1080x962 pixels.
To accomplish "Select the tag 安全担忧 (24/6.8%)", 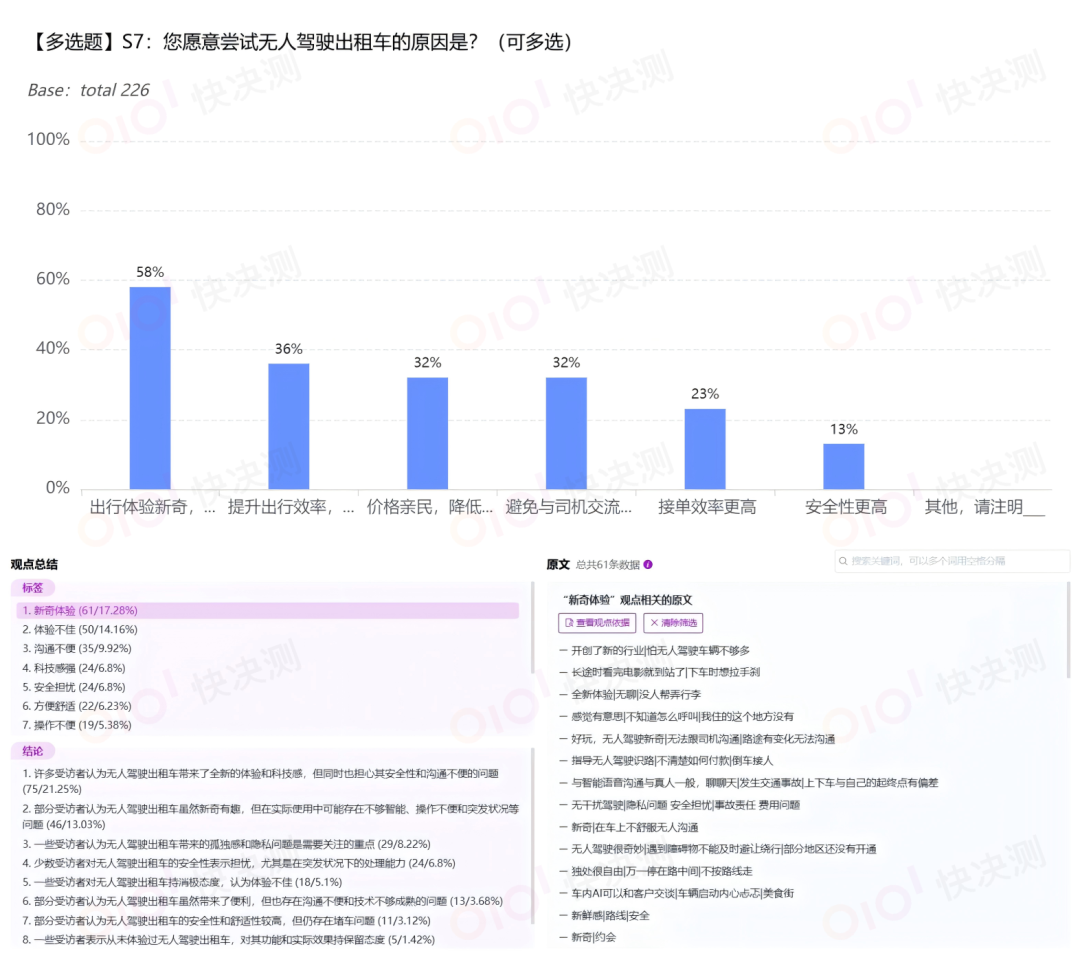I will click(x=74, y=687).
